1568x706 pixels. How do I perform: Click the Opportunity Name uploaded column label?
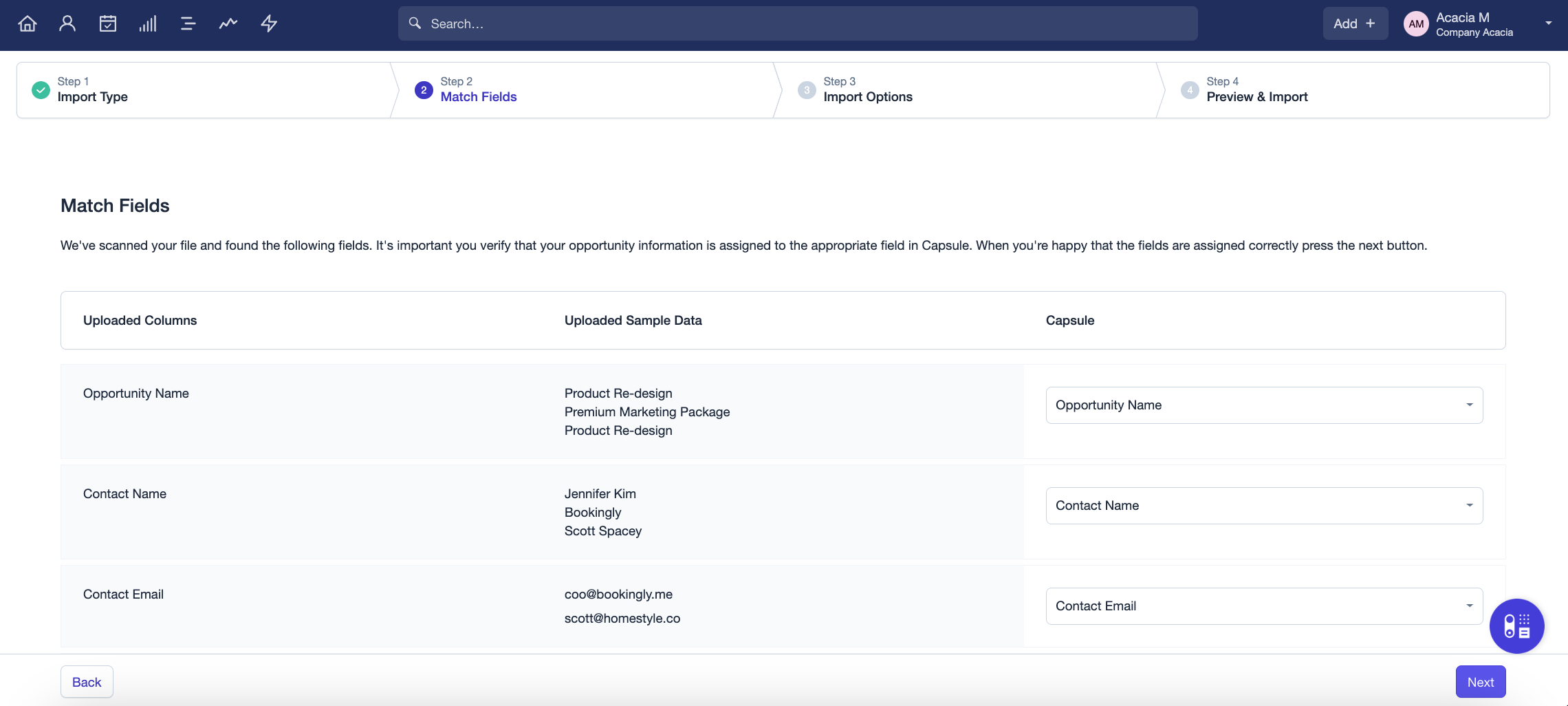click(135, 394)
